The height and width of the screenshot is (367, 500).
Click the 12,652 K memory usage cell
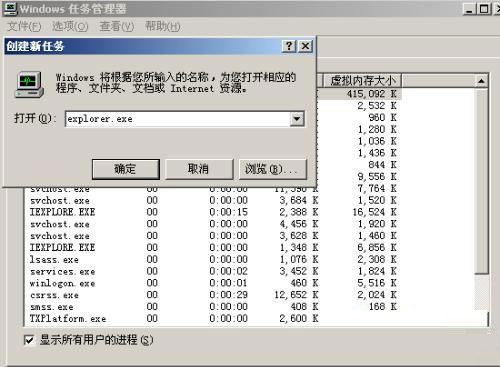coord(296,295)
